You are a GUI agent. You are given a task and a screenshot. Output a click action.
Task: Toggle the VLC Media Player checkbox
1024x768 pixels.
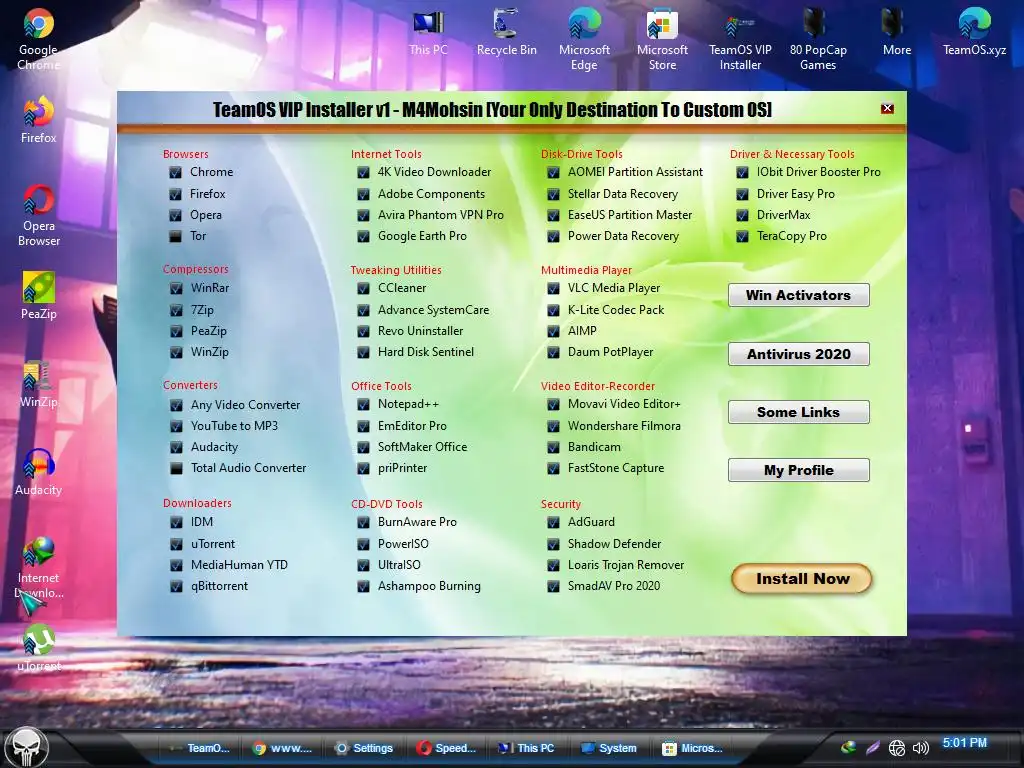553,288
